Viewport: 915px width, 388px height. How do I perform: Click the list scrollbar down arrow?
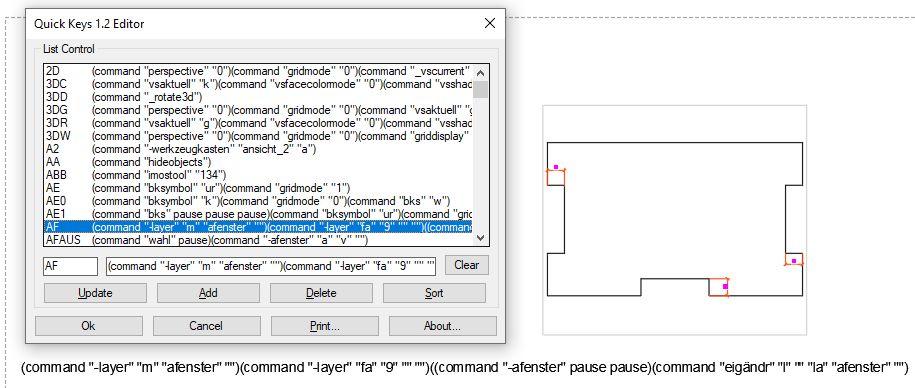click(480, 237)
